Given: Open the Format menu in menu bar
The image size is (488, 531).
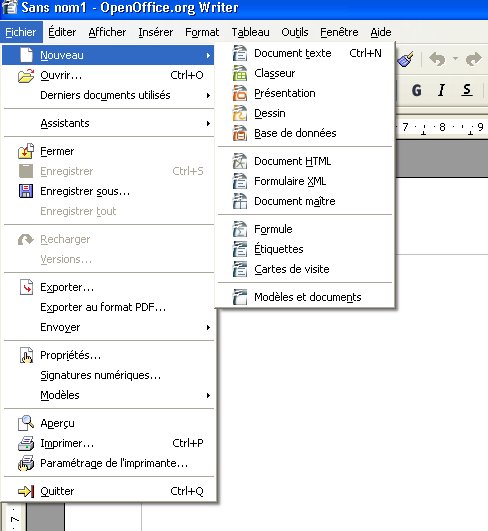Looking at the screenshot, I should (202, 32).
